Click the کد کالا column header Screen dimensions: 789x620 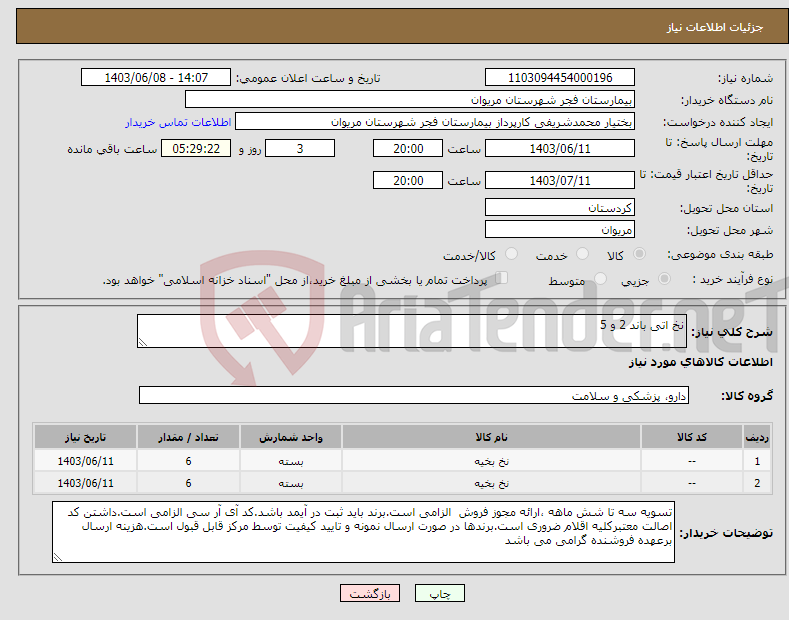point(692,437)
